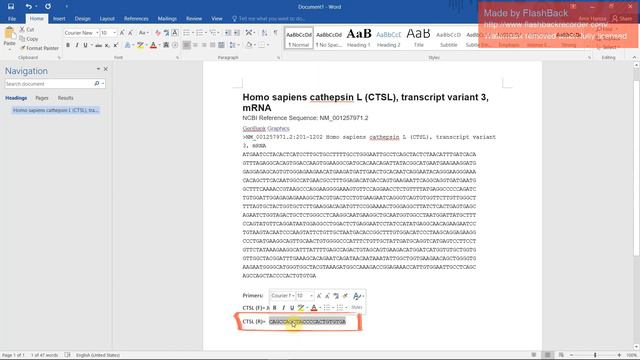Apply the Heading 1 style
Screen dimensions: 640x360
pos(359,38)
